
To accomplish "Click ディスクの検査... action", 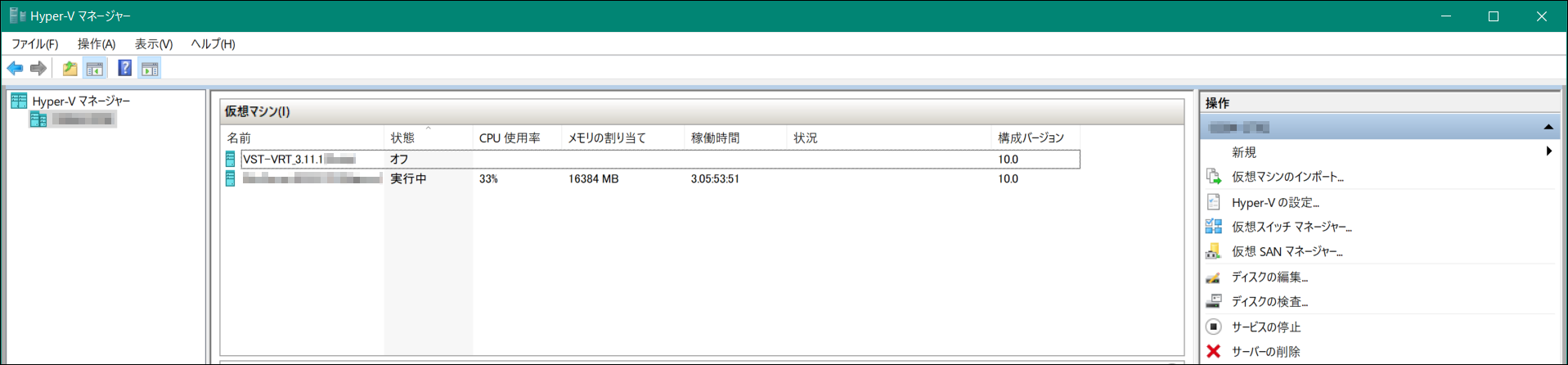I will tap(1269, 302).
